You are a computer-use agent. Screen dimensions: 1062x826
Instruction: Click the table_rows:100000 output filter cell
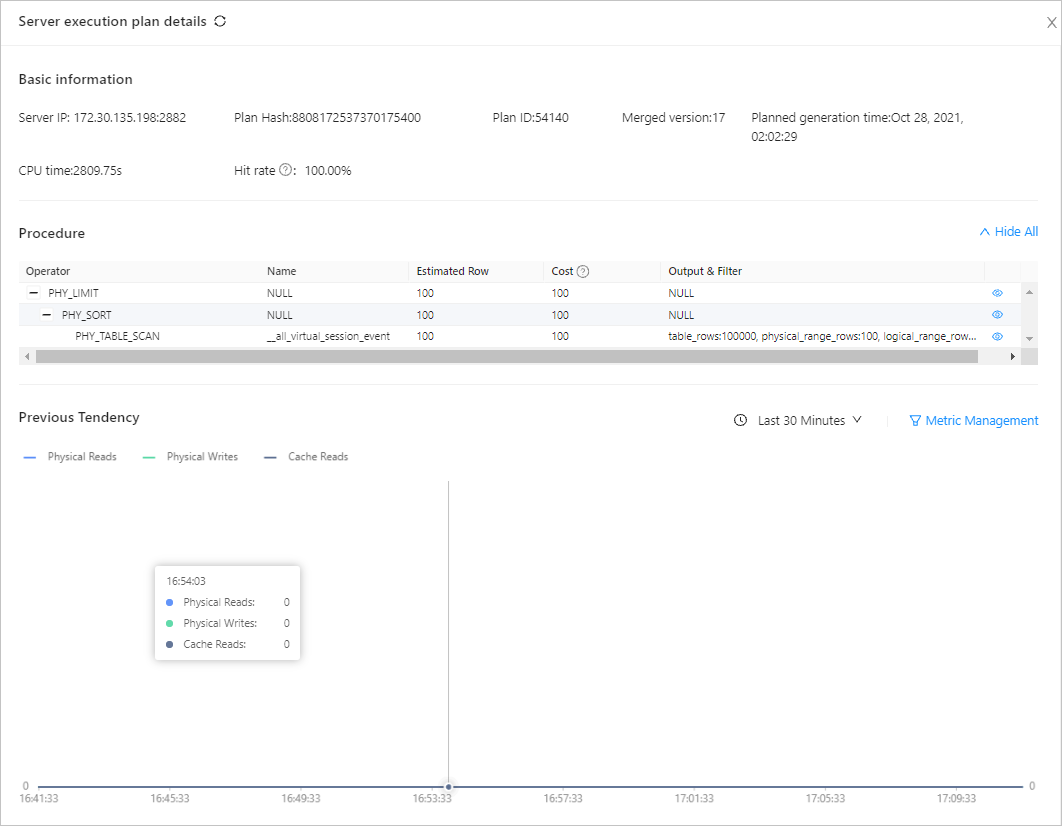pyautogui.click(x=822, y=336)
